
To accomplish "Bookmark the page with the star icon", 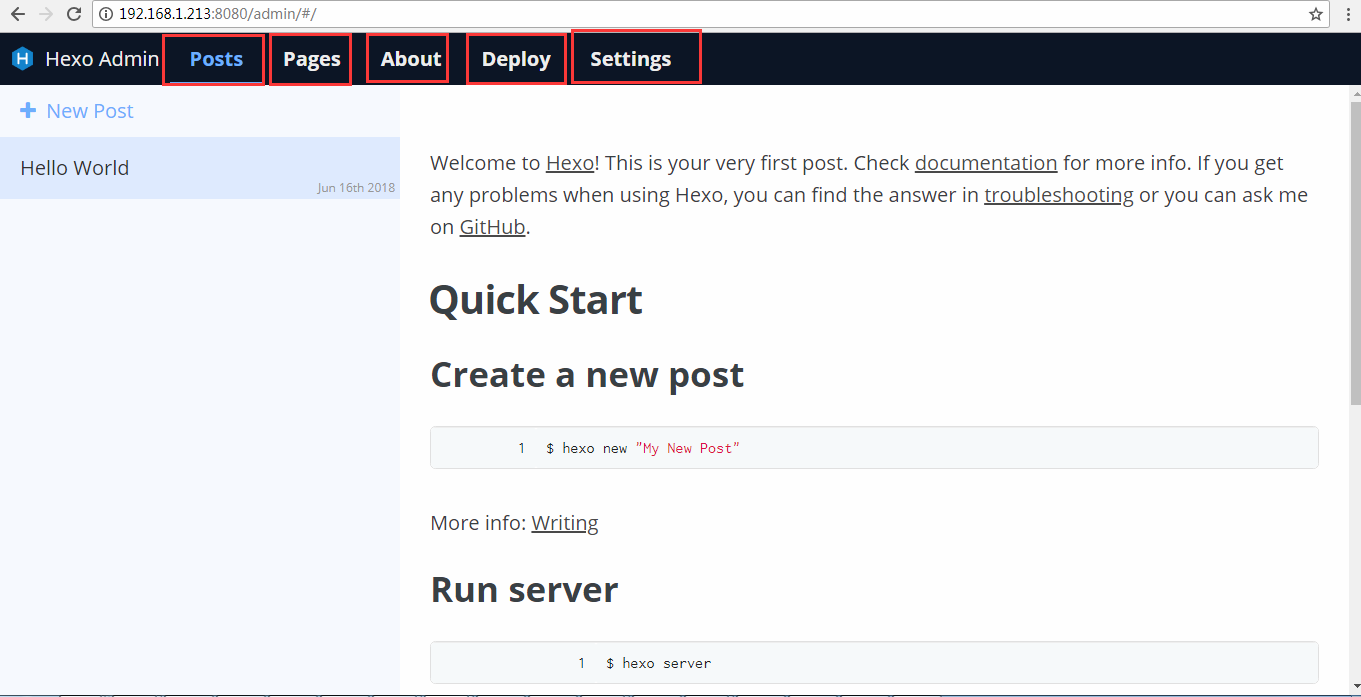I will pos(1316,14).
